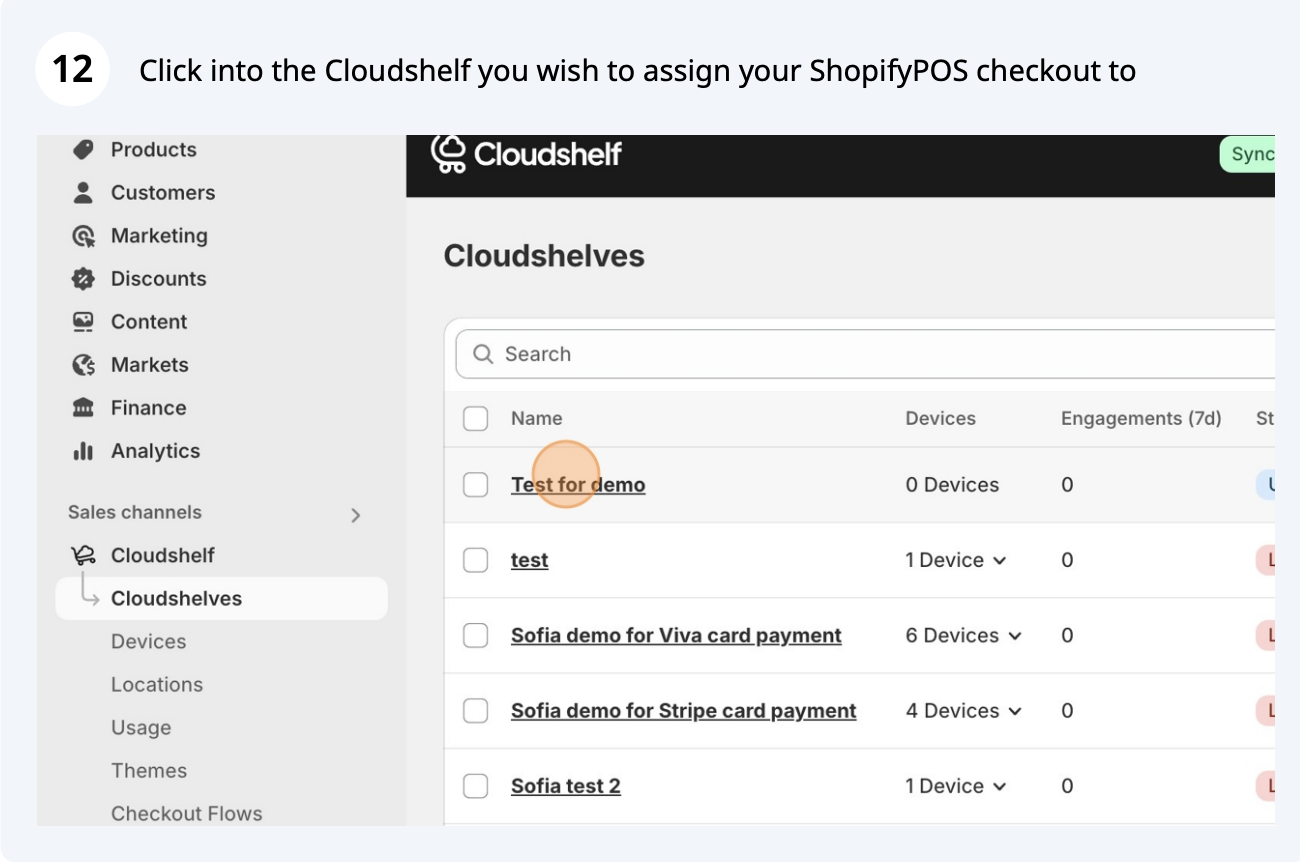This screenshot has height=862, width=1300.
Task: Tick the checkbox for Test for demo
Action: [475, 485]
